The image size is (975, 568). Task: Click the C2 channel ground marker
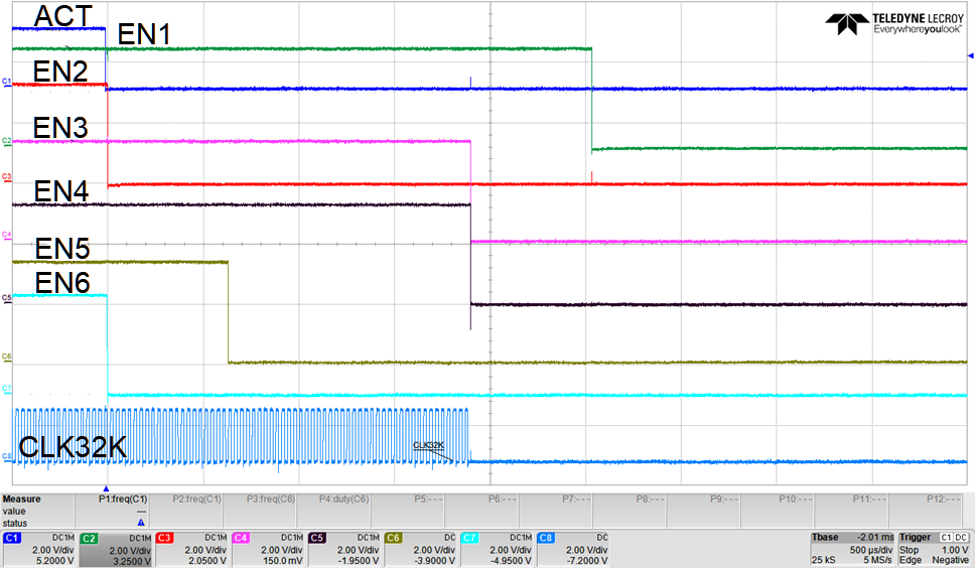[6, 141]
